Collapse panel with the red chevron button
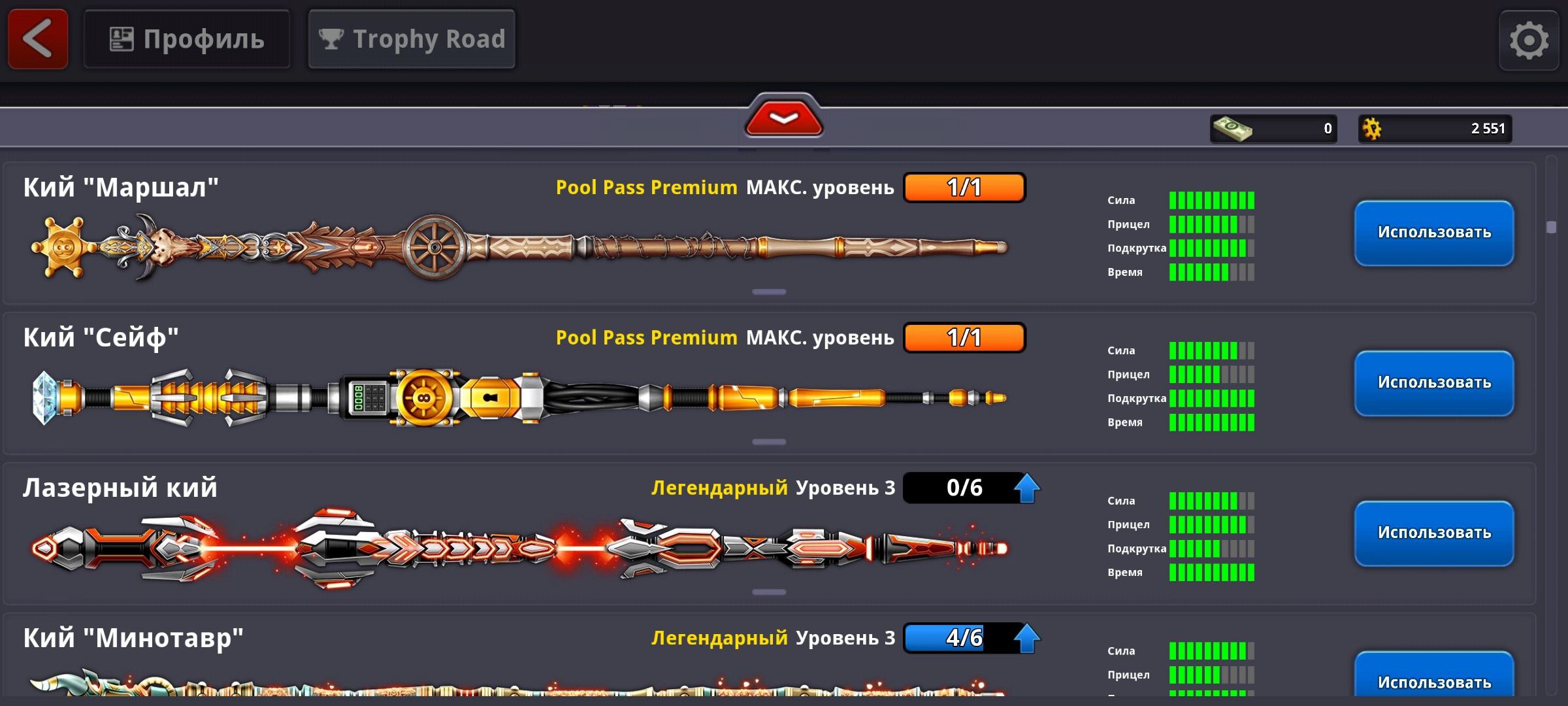The width and height of the screenshot is (1568, 706). (783, 116)
